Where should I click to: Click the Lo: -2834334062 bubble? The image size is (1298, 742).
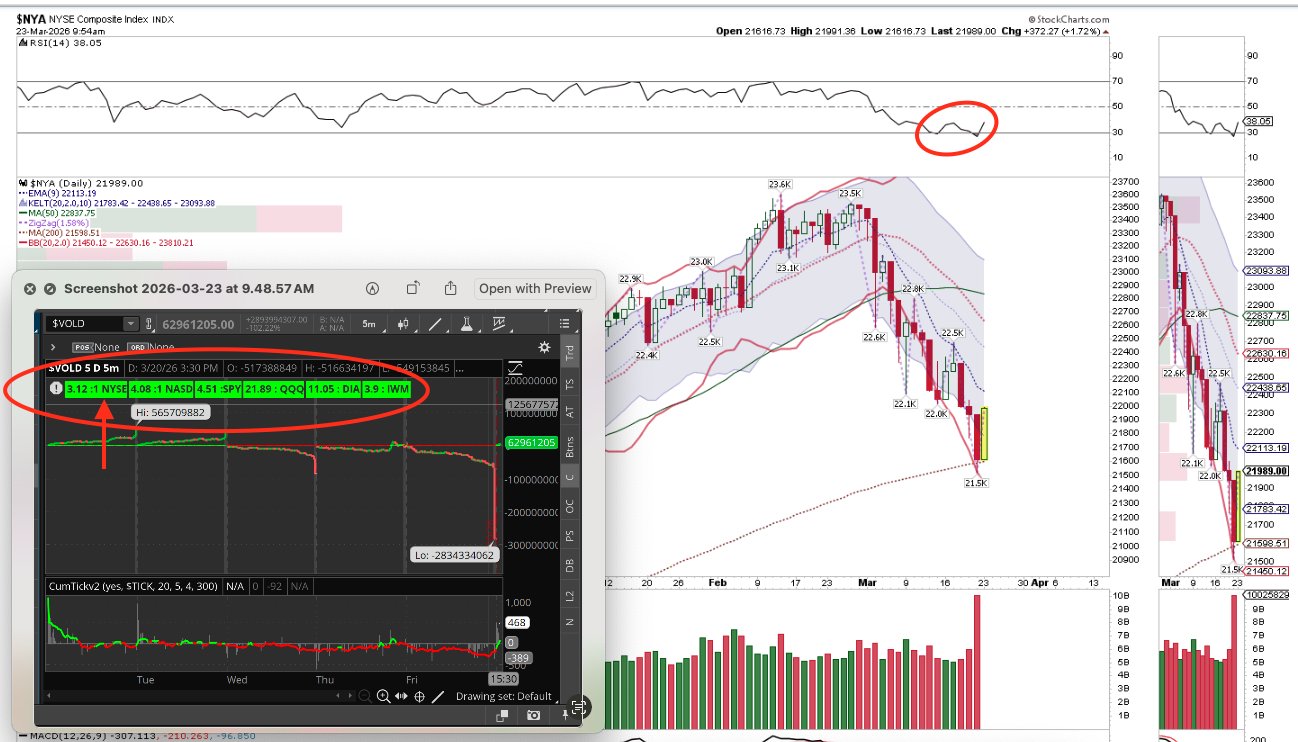coord(454,555)
